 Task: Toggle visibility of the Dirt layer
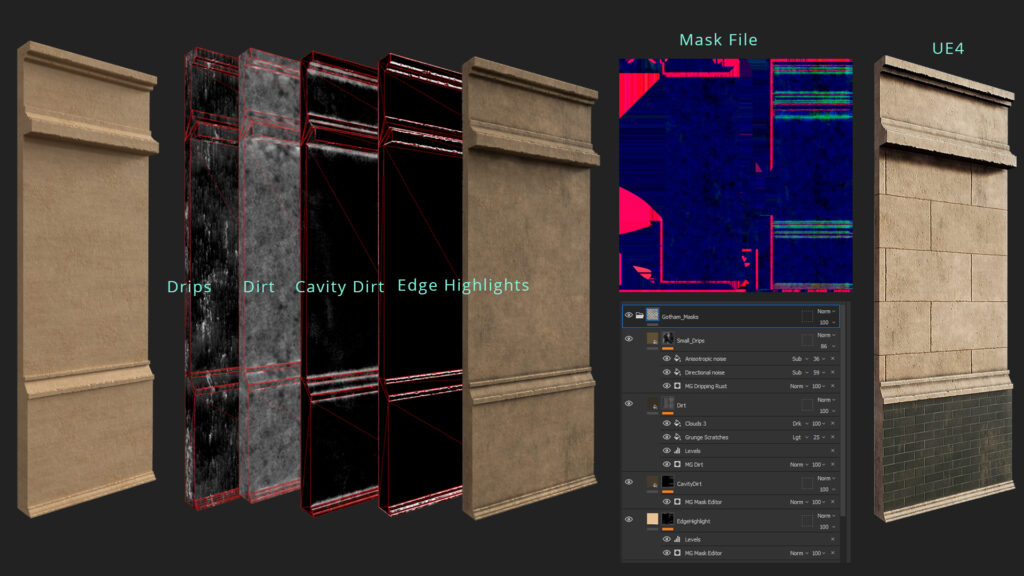[x=629, y=401]
